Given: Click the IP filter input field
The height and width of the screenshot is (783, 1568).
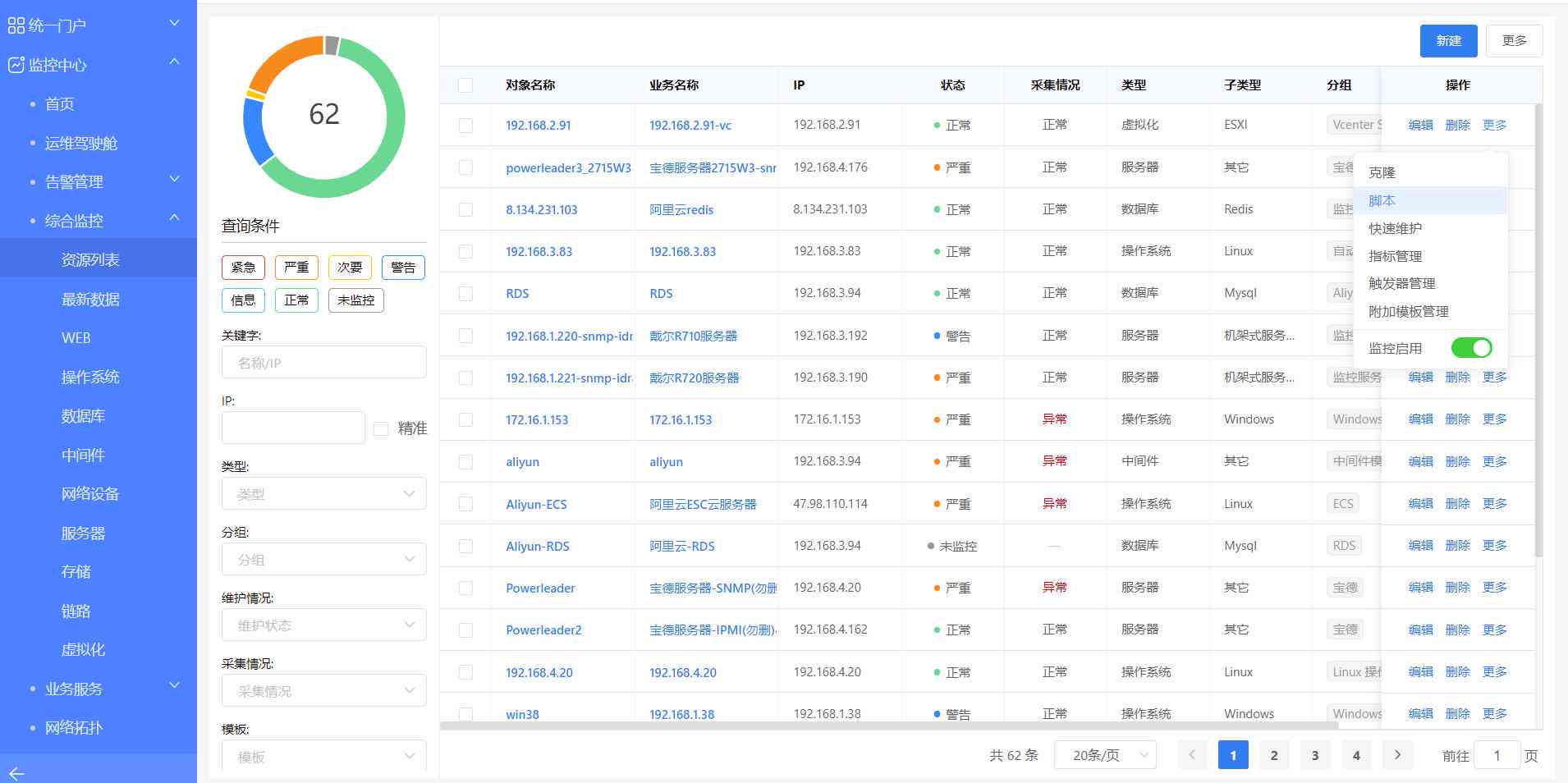Looking at the screenshot, I should [293, 428].
